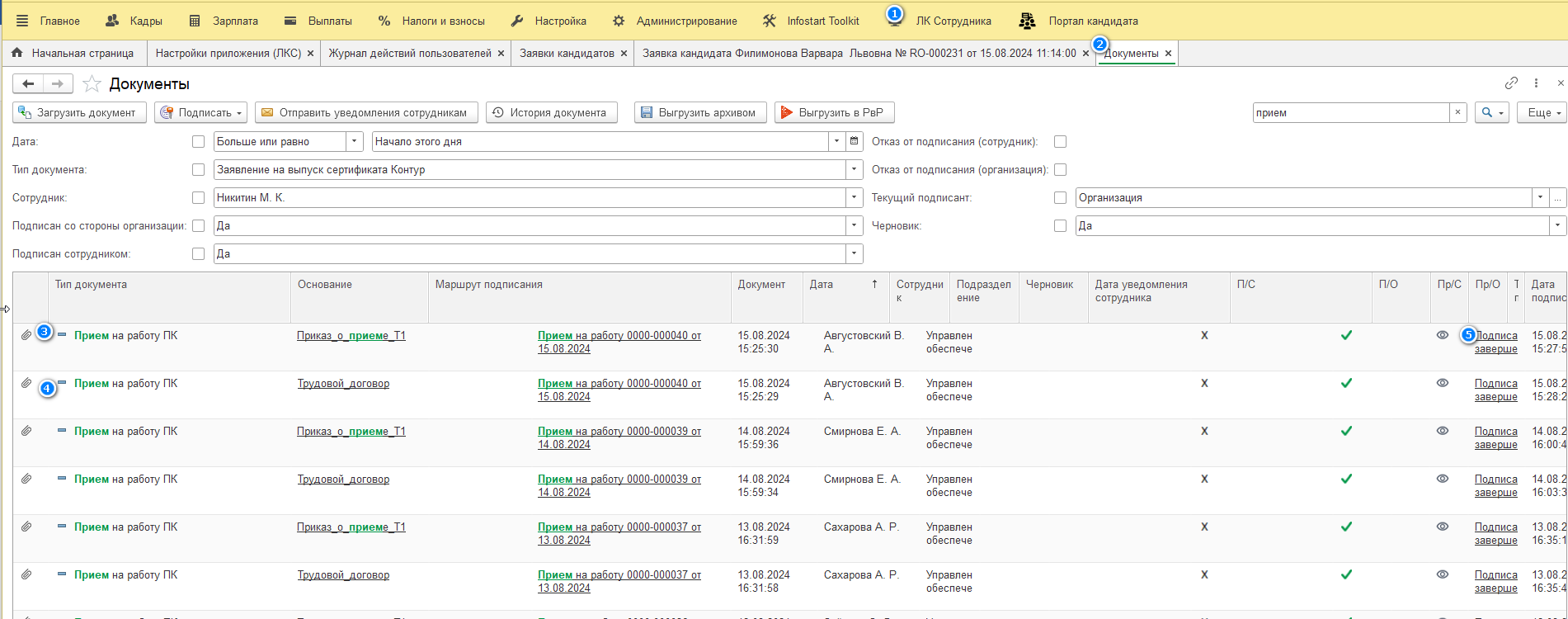Image resolution: width=1568 pixels, height=619 pixels.
Task: Open Прием на работу 0000-000037 link in Приказ row
Action: (x=619, y=533)
